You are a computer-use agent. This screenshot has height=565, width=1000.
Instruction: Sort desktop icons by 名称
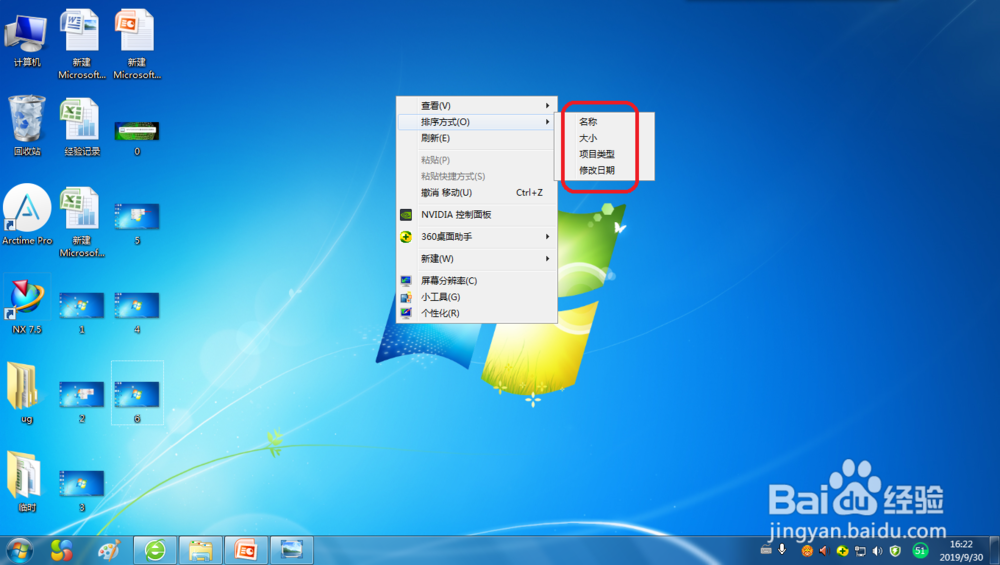point(605,121)
